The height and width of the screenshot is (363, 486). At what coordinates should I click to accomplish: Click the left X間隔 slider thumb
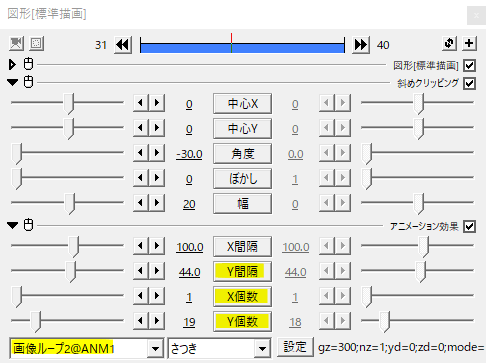point(74,247)
